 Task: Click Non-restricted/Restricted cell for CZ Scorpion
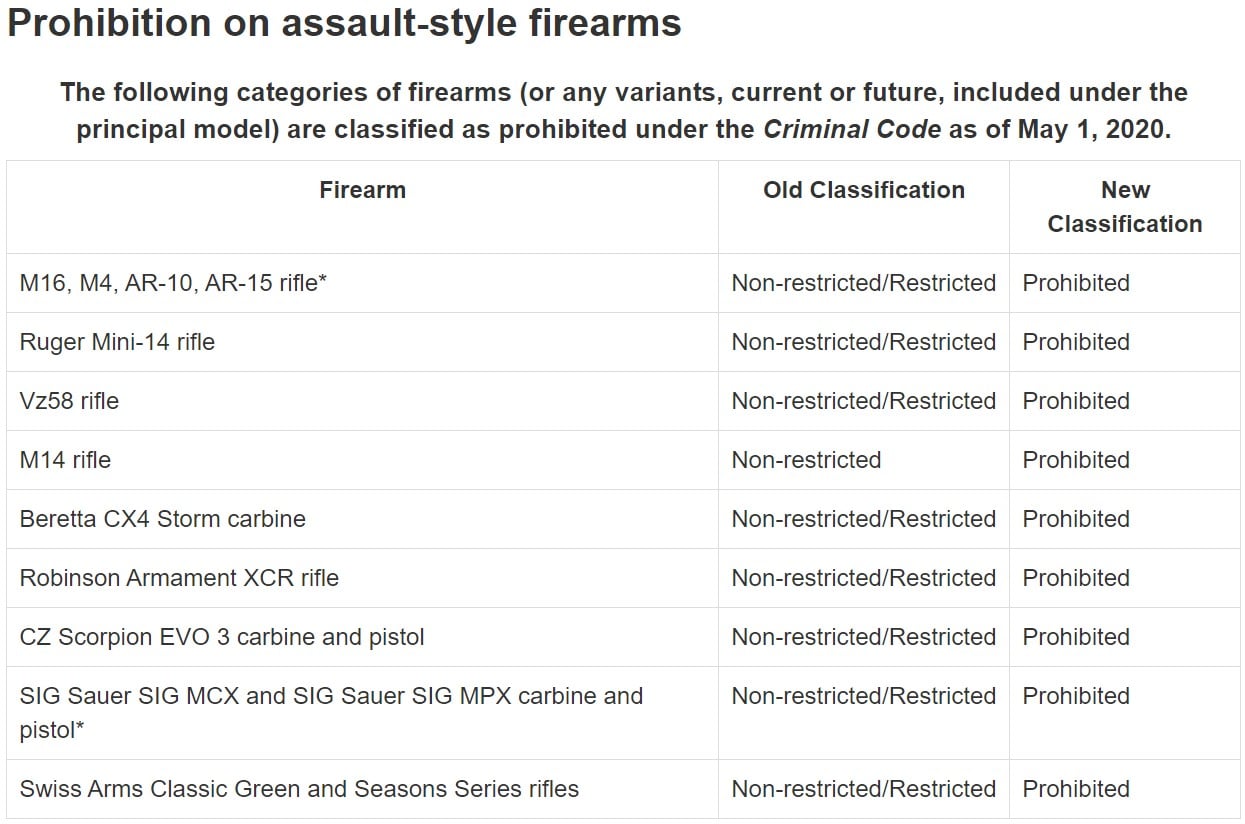pyautogui.click(x=864, y=637)
